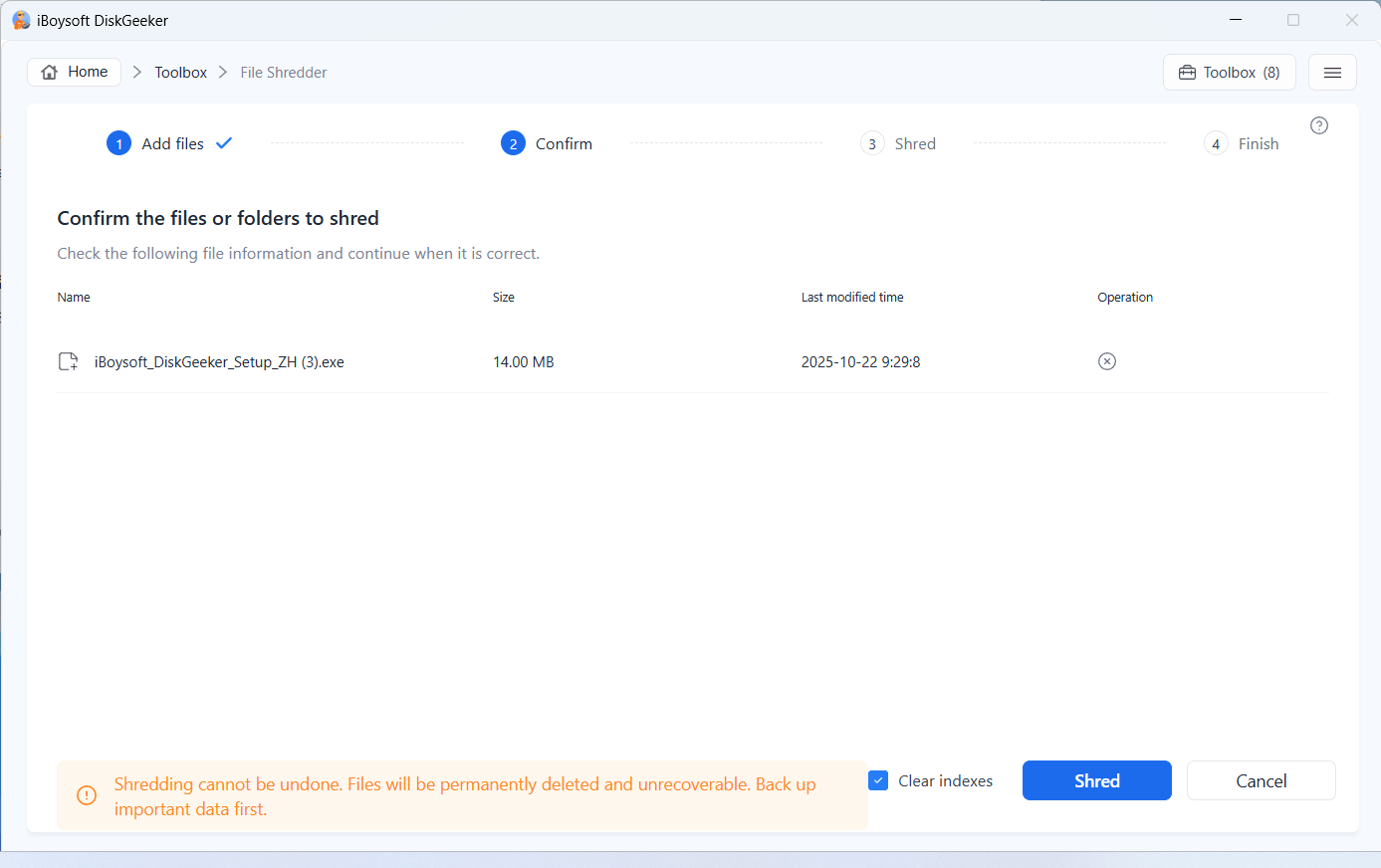Click the Name column header
Image resolution: width=1381 pixels, height=868 pixels.
point(74,298)
